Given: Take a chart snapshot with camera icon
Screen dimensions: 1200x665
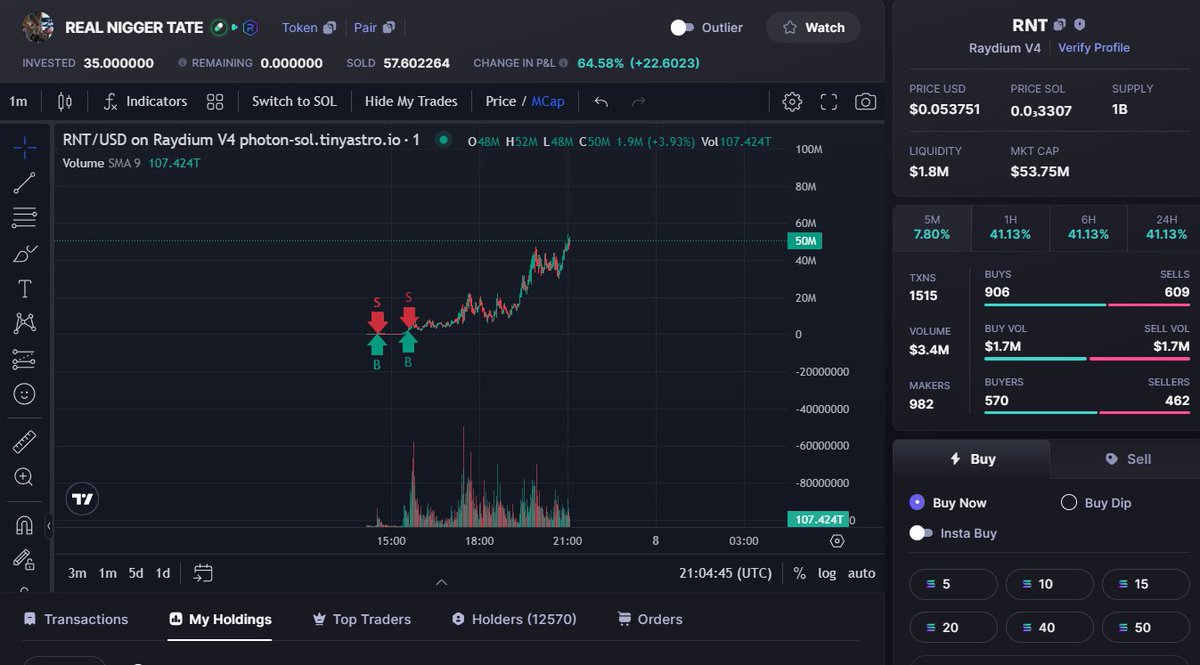Looking at the screenshot, I should point(866,101).
